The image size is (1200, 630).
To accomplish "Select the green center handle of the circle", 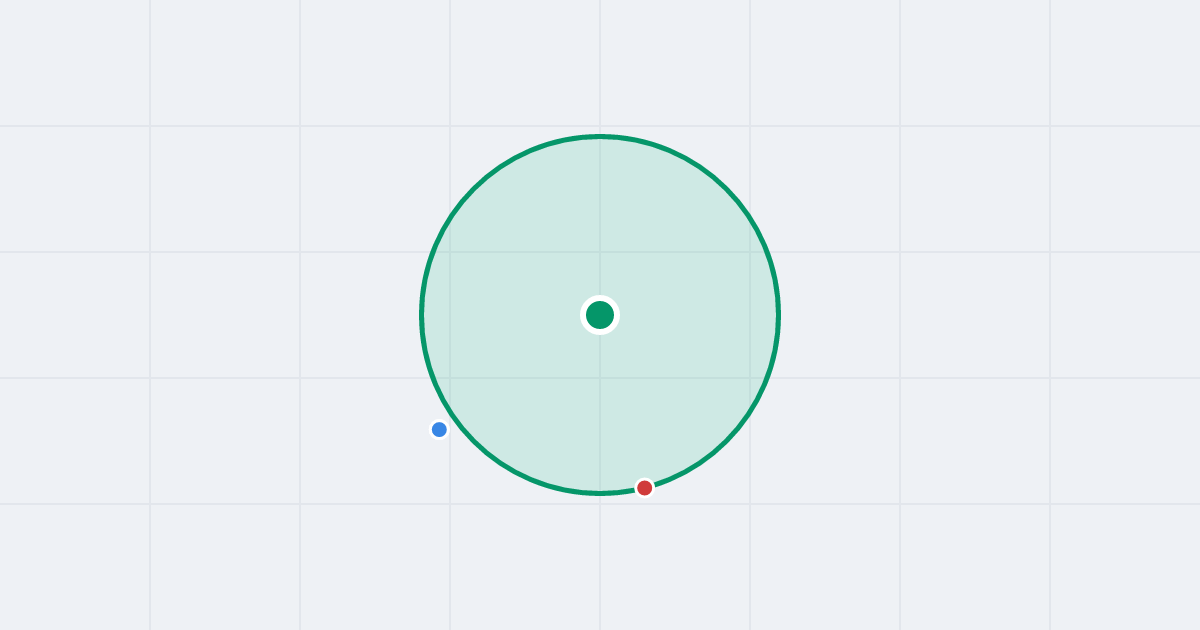I will [x=600, y=315].
